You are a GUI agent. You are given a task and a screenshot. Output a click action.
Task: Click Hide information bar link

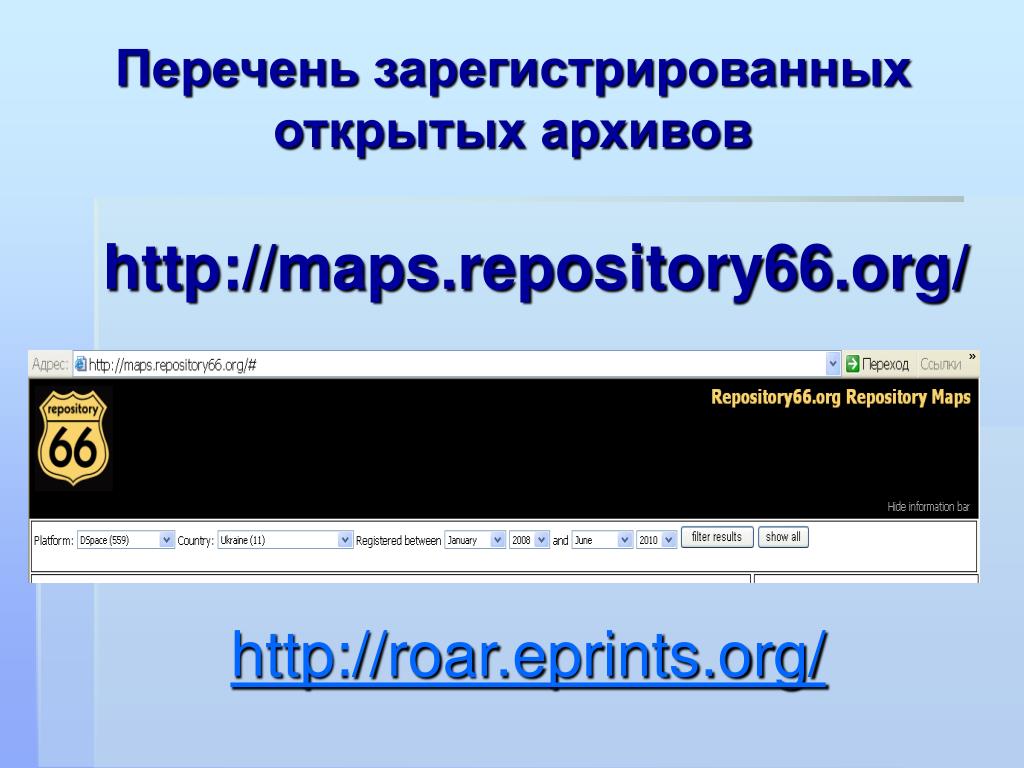pos(928,506)
